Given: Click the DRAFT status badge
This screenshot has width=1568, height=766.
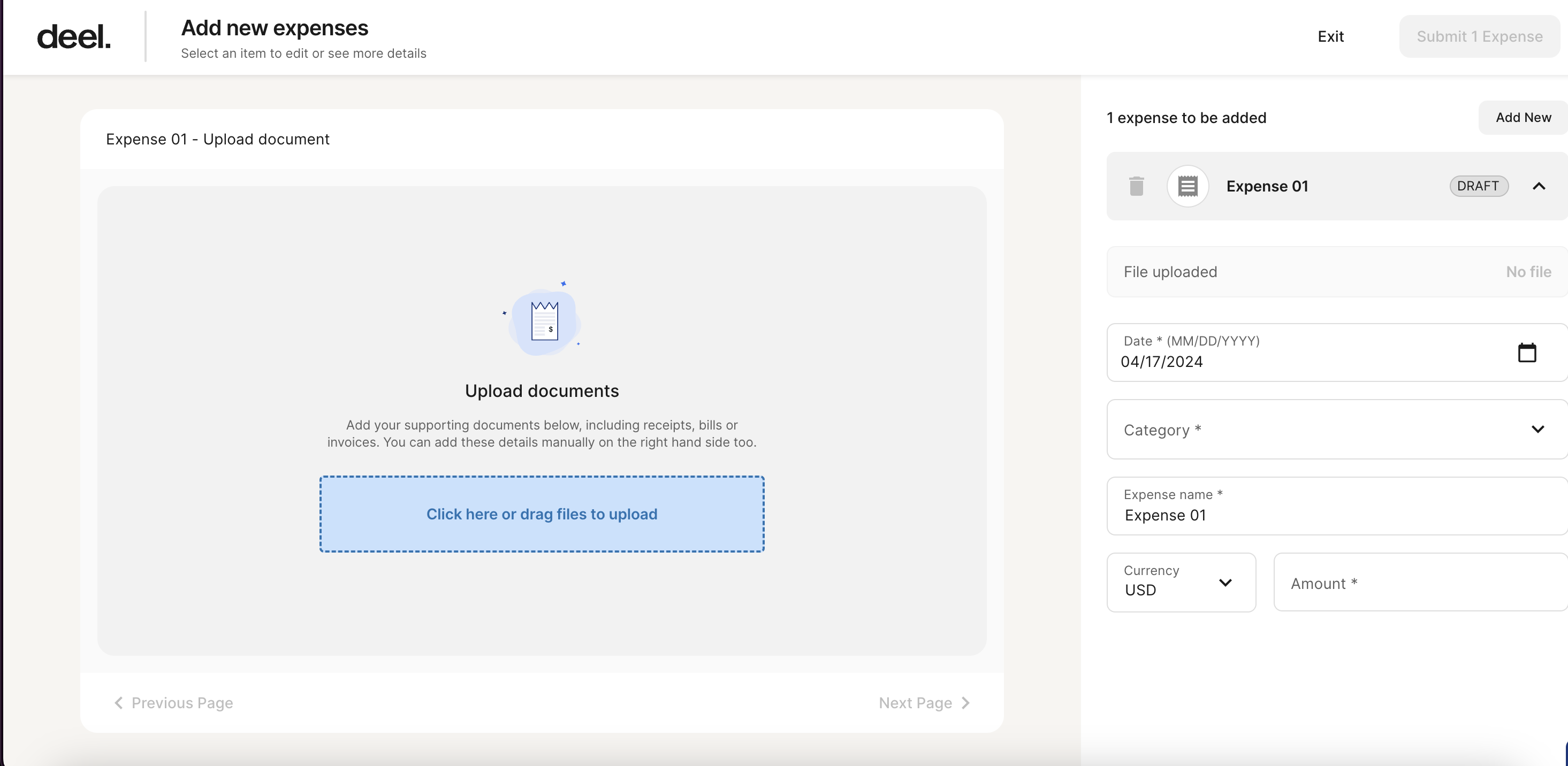Looking at the screenshot, I should tap(1478, 186).
